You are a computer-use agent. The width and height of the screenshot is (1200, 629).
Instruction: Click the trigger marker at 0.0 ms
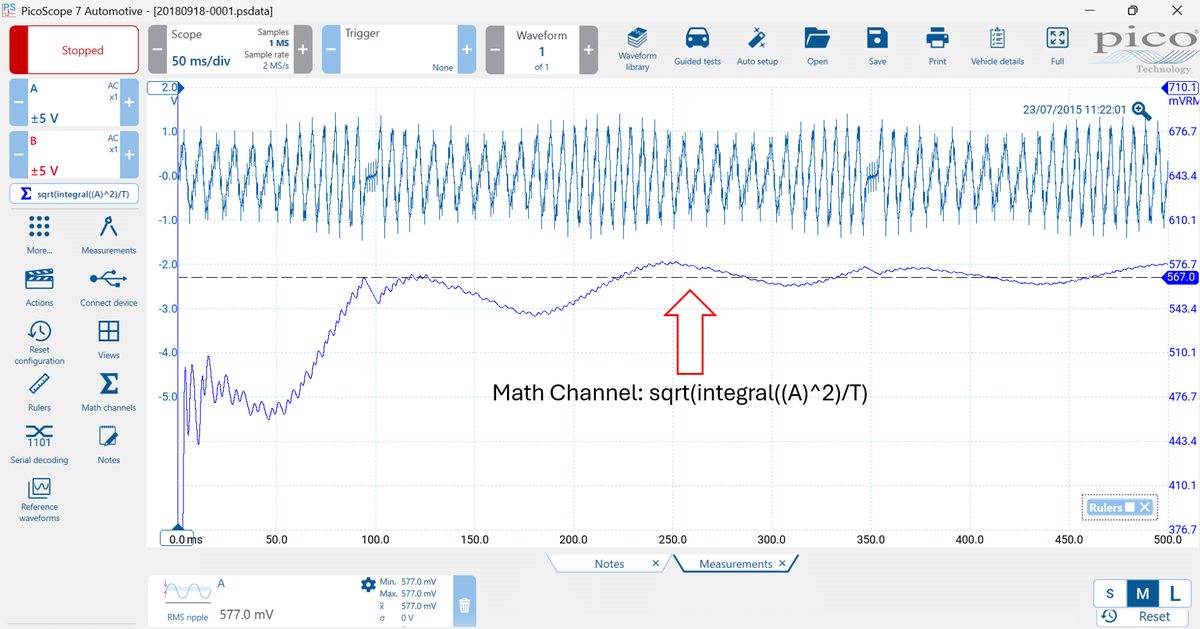[x=179, y=528]
